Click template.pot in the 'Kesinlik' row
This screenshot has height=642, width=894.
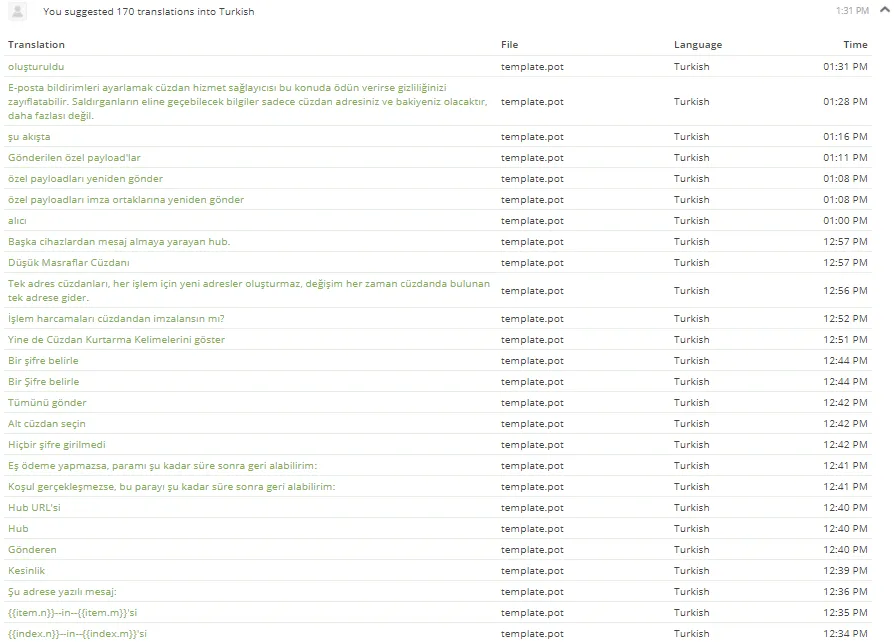533,571
